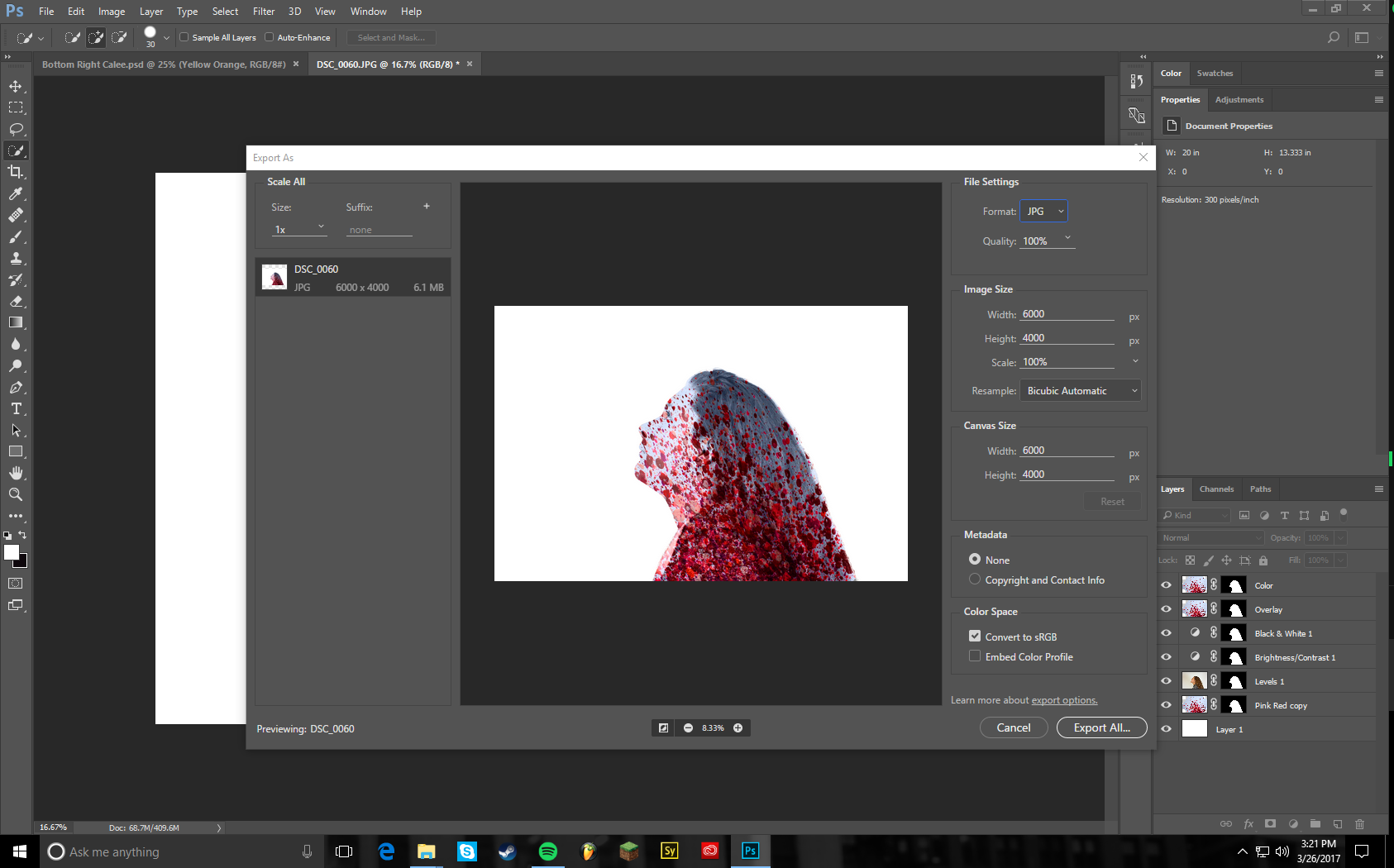This screenshot has width=1394, height=868.
Task: Create a new group folder icon
Action: click(x=1315, y=824)
